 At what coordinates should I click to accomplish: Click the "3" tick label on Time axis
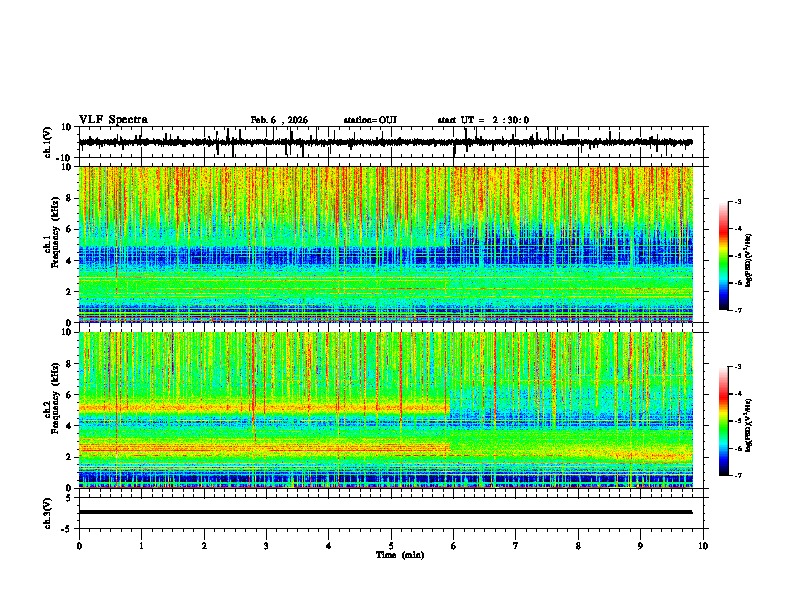[x=266, y=546]
